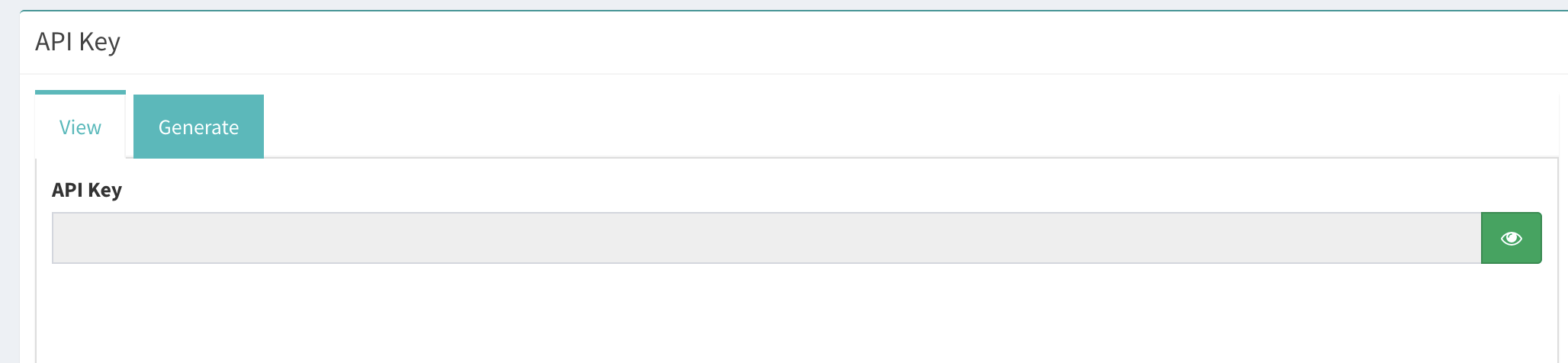Click the View label text
This screenshot has height=363, width=1568.
80,127
